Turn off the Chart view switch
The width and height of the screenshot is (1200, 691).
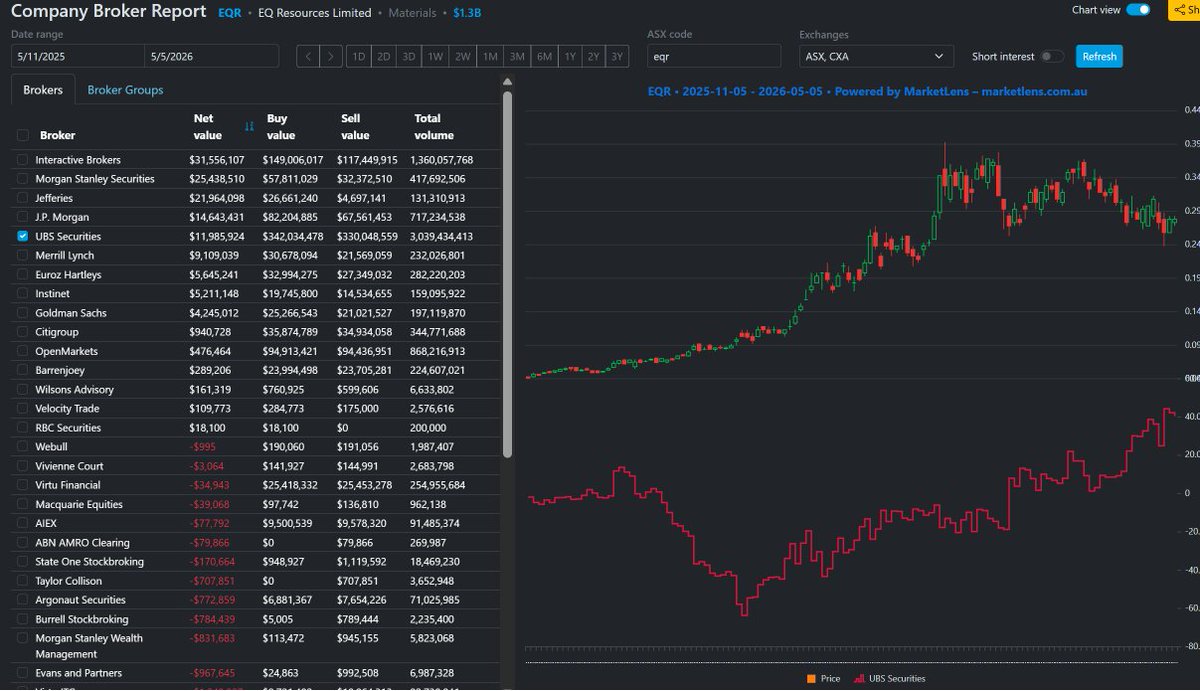tap(1138, 10)
